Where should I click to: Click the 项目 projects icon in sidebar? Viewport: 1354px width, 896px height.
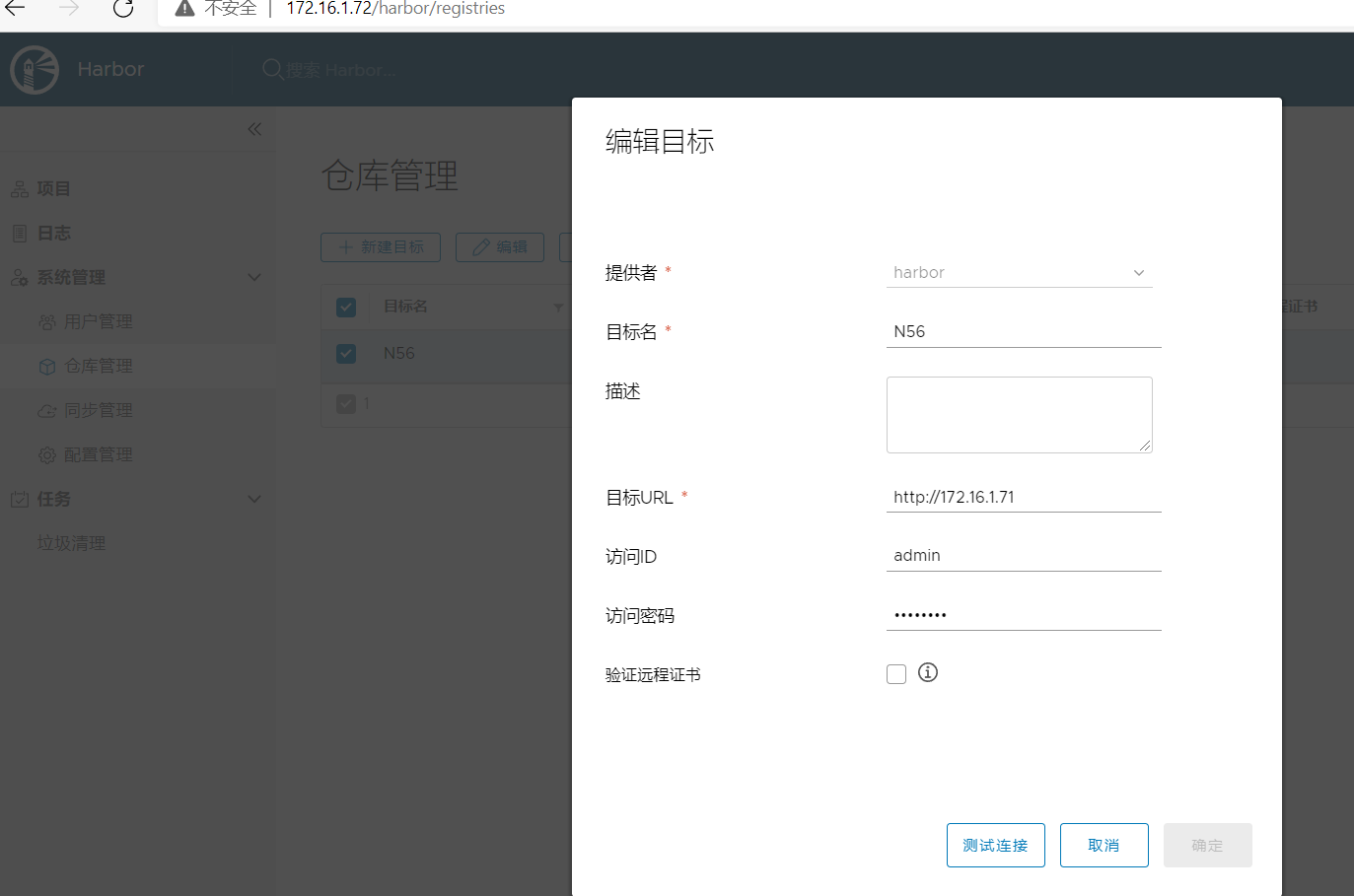20,189
